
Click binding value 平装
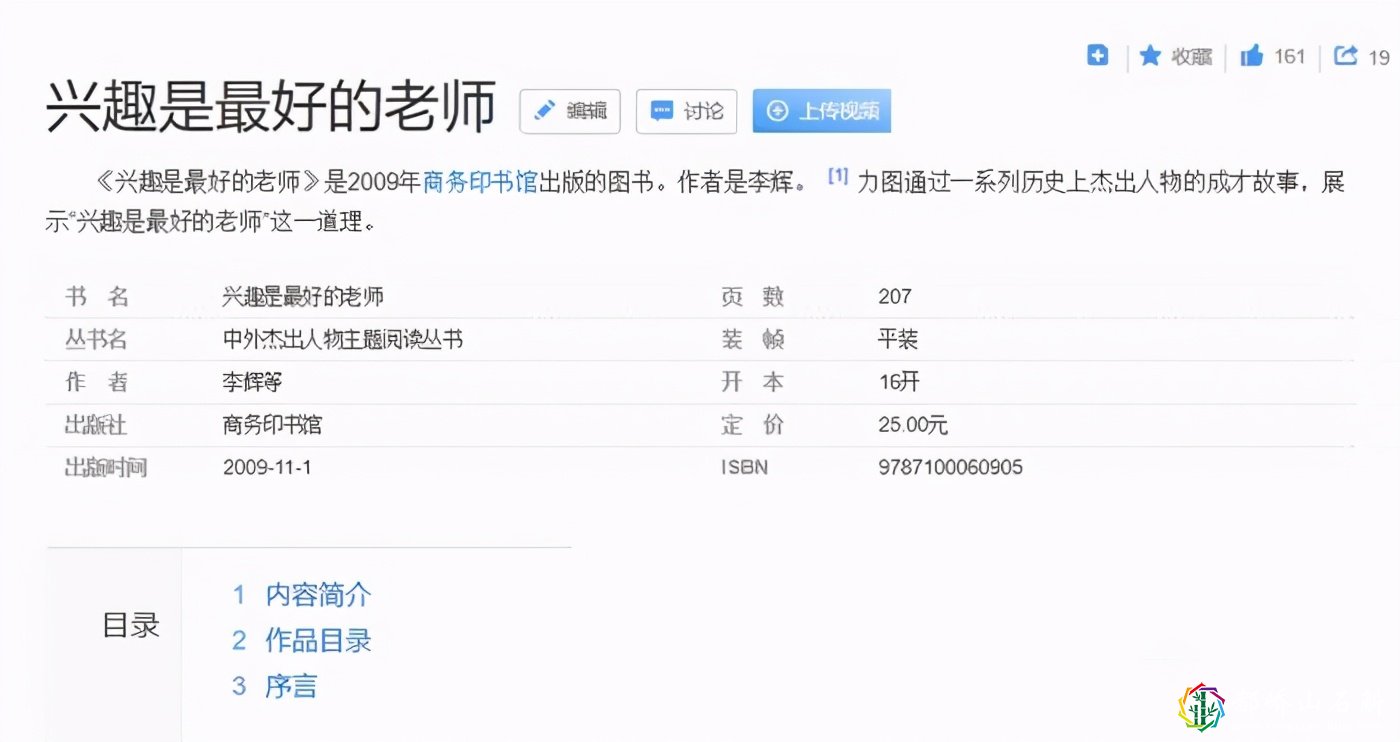[x=898, y=340]
